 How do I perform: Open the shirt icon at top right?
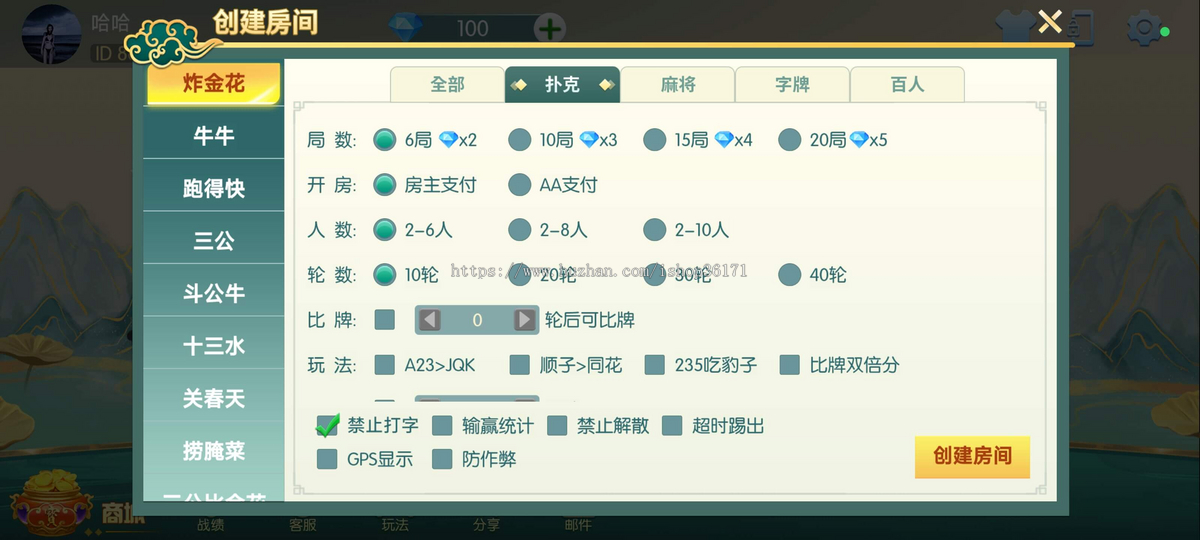coord(1015,28)
